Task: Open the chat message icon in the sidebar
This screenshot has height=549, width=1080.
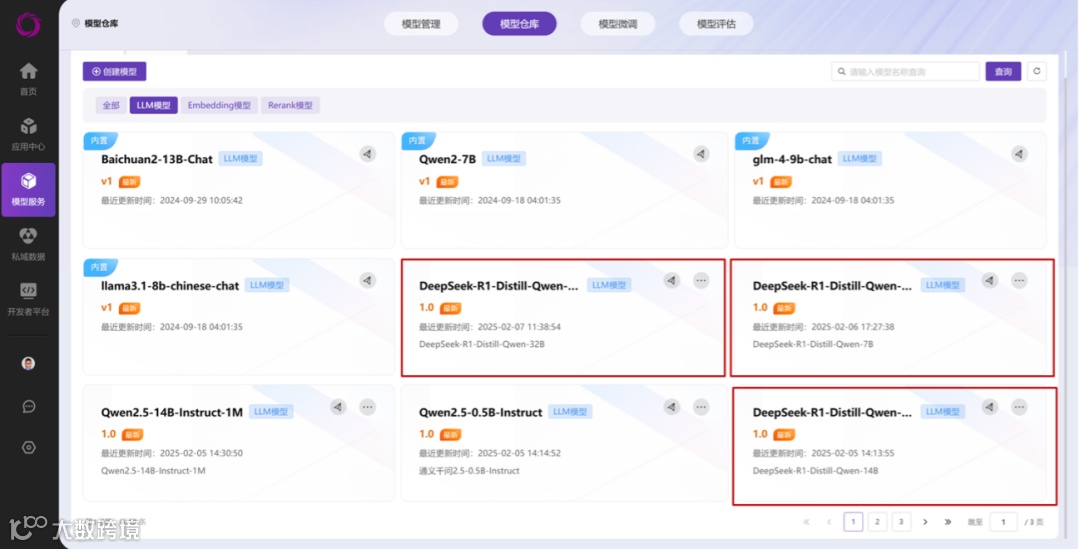Action: coord(28,406)
